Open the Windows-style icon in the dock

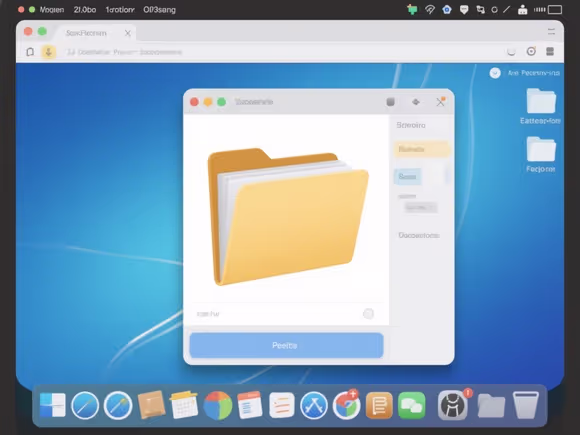(x=53, y=405)
